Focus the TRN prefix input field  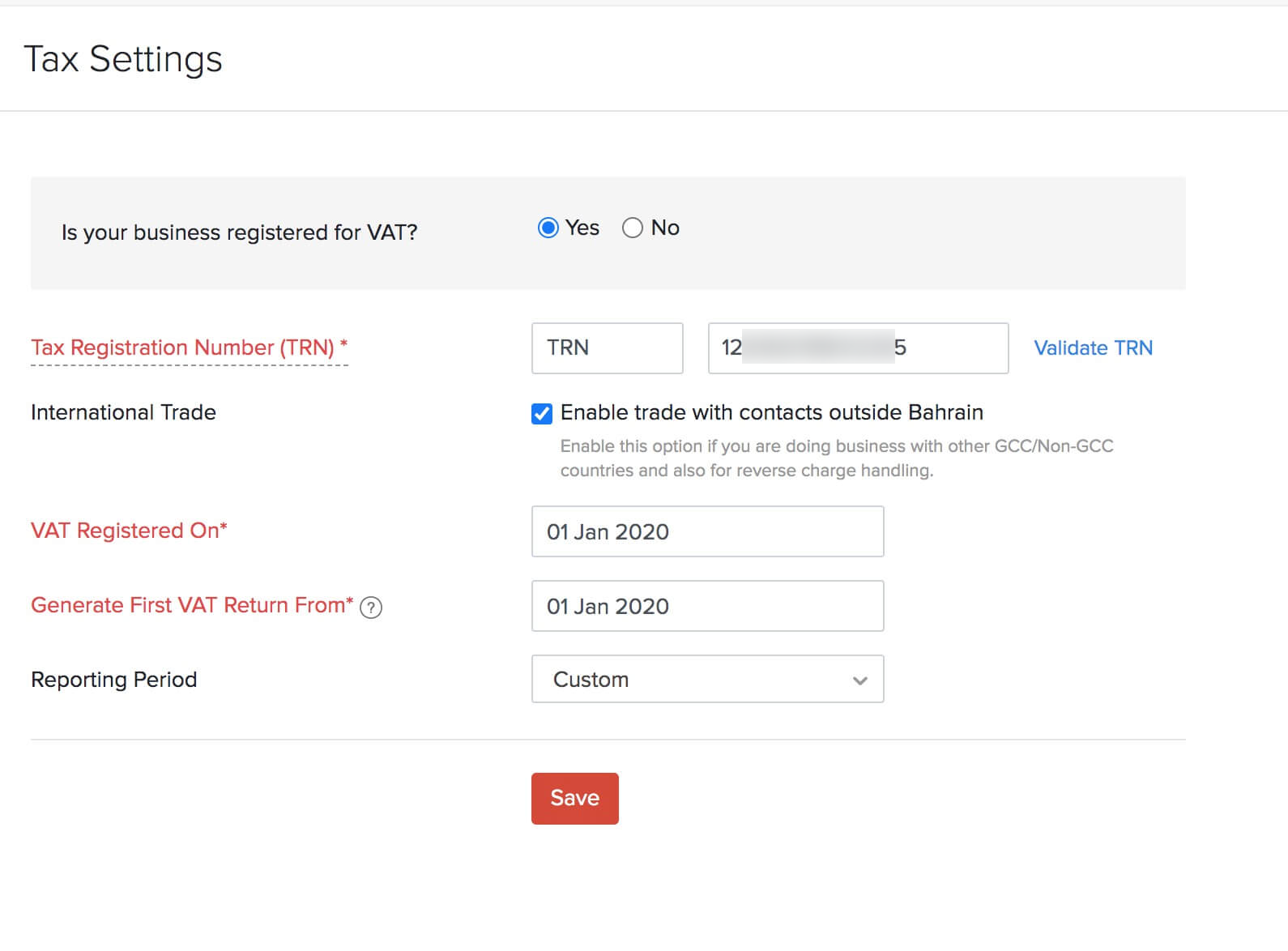pos(607,348)
